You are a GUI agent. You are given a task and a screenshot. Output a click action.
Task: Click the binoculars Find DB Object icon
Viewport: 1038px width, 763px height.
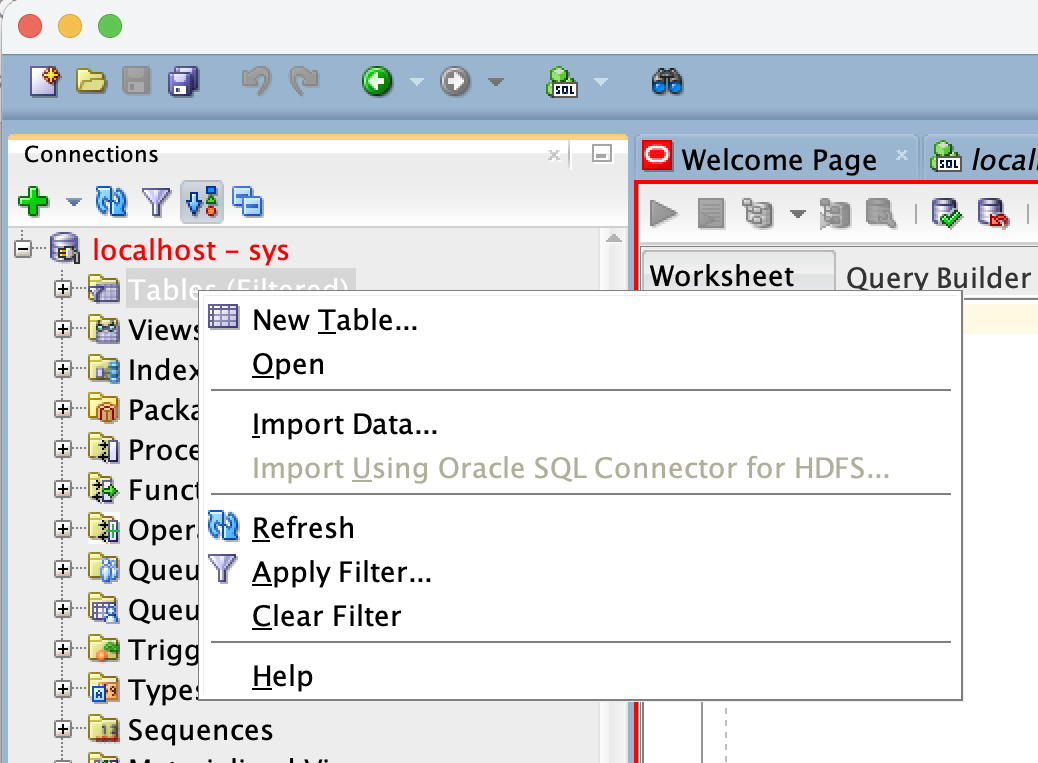(667, 82)
